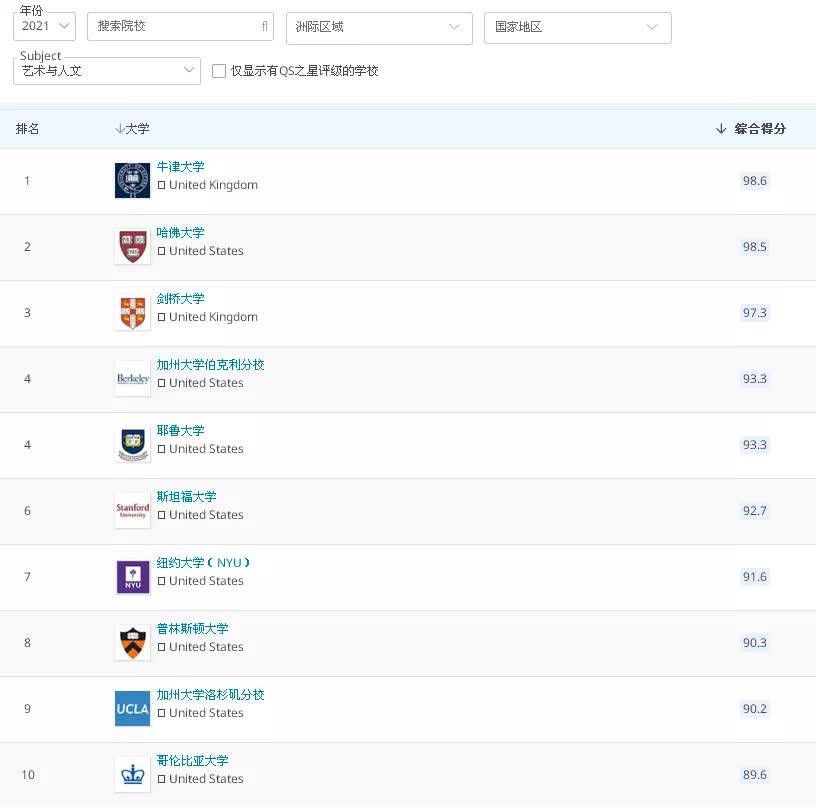Screen dimensions: 816x807
Task: Click the Princeton shield logo
Action: pyautogui.click(x=132, y=642)
